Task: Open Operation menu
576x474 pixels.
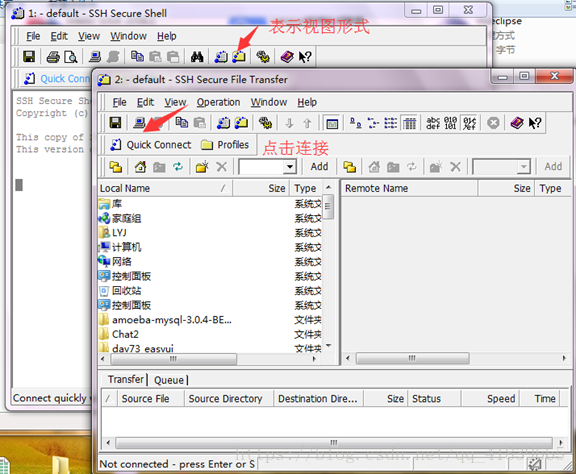Action: click(x=218, y=102)
